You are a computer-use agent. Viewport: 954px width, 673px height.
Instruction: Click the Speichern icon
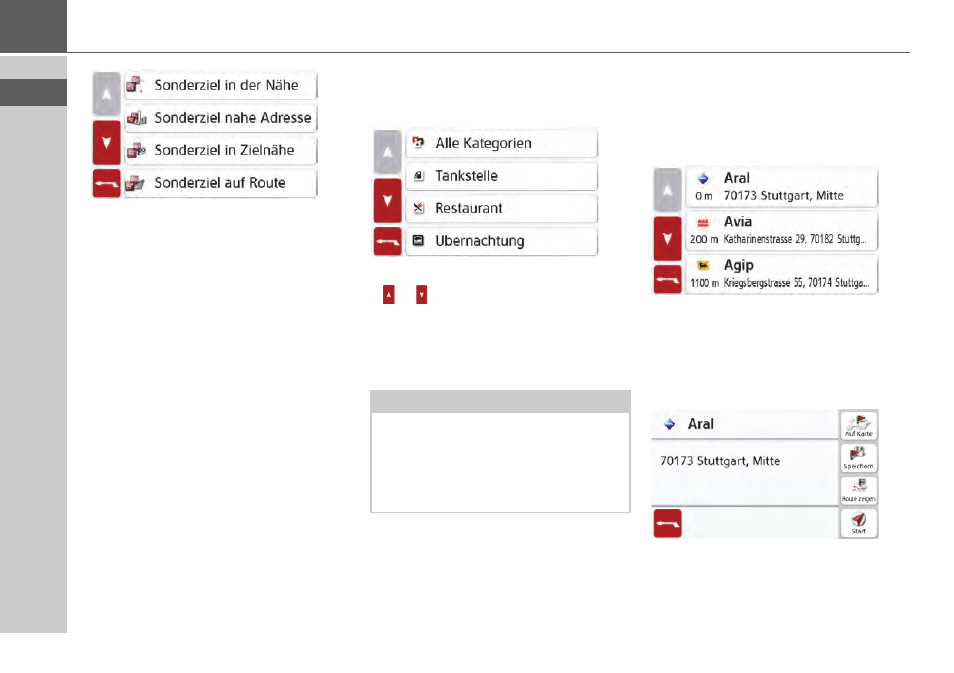(x=858, y=458)
